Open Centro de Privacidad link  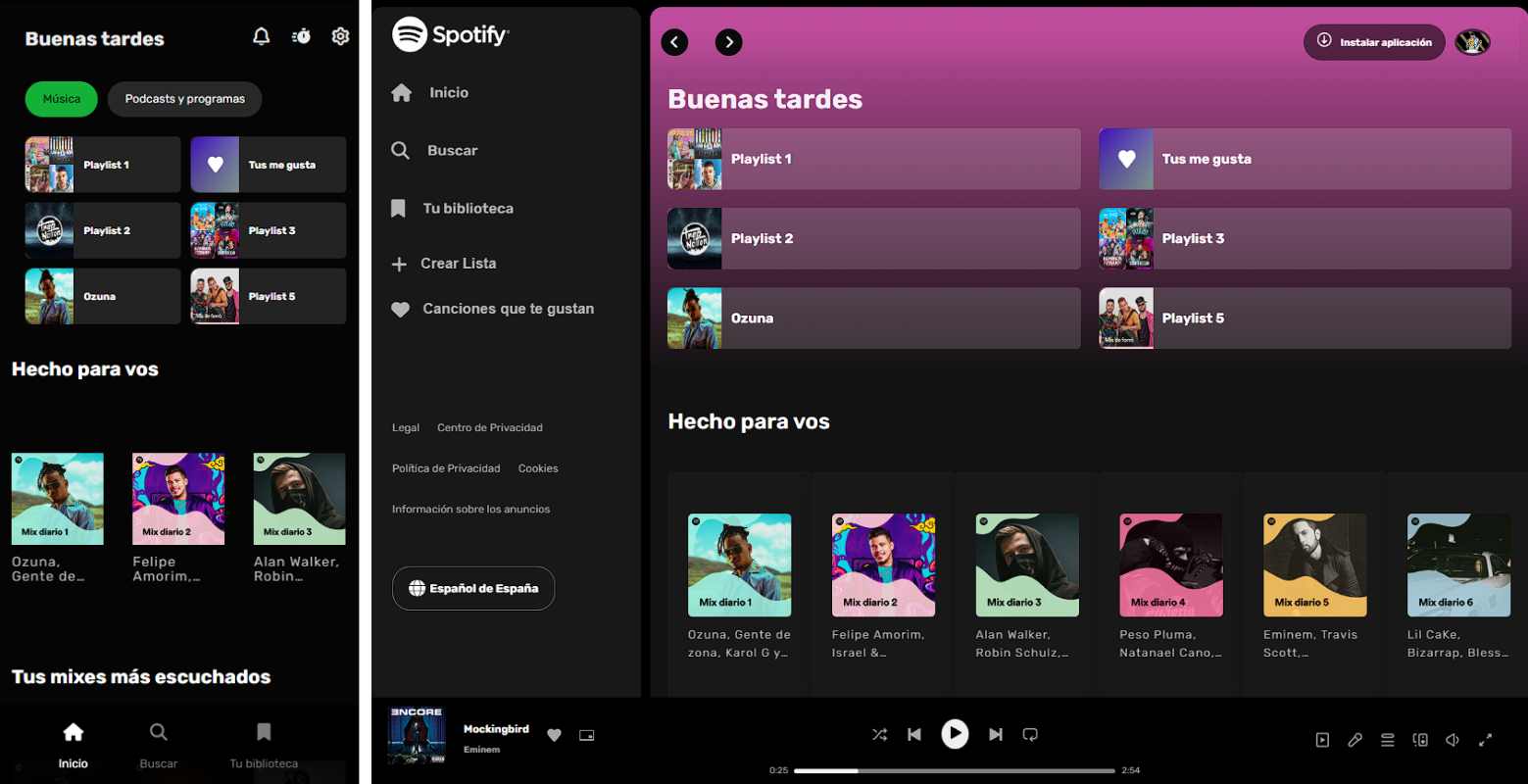[x=490, y=427]
